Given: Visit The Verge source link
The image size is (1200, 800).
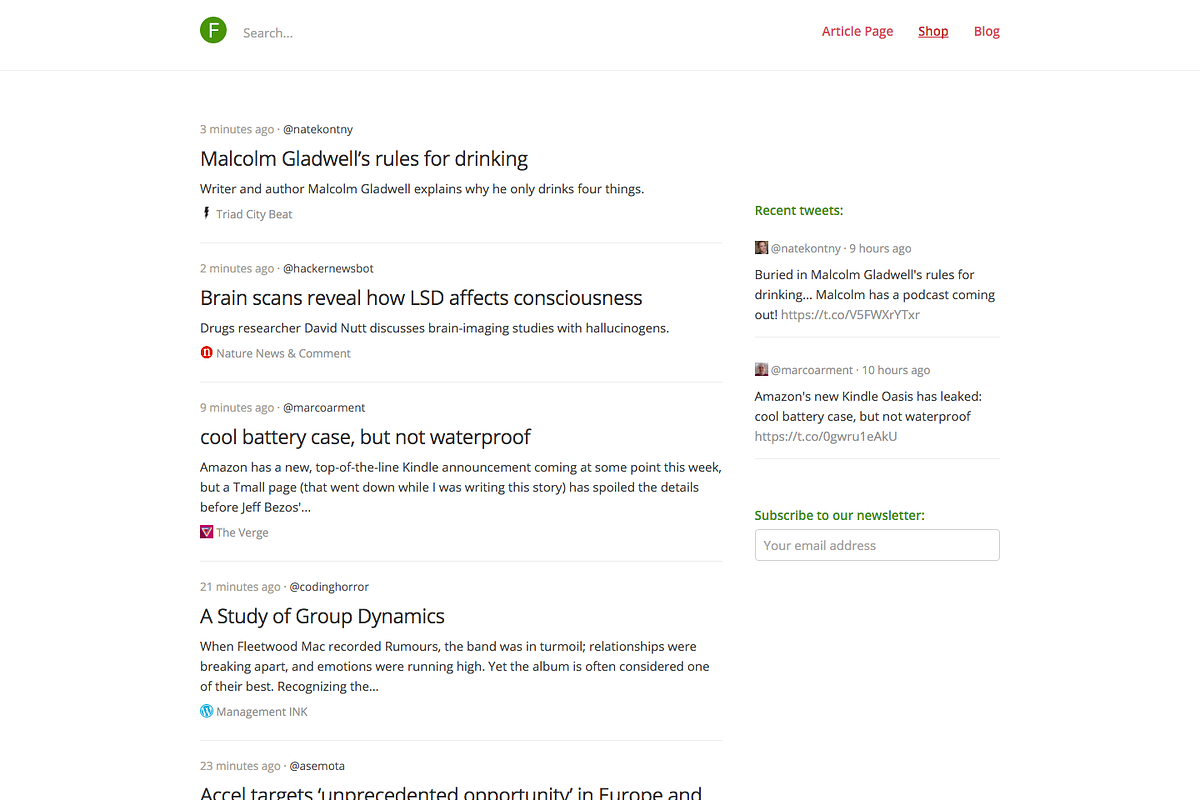Looking at the screenshot, I should click(242, 532).
